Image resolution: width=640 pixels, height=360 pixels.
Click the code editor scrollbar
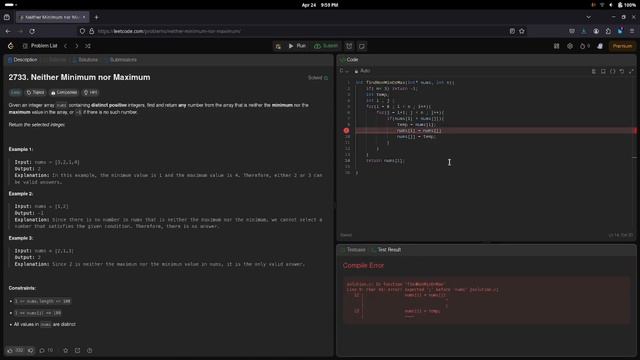tap(635, 157)
